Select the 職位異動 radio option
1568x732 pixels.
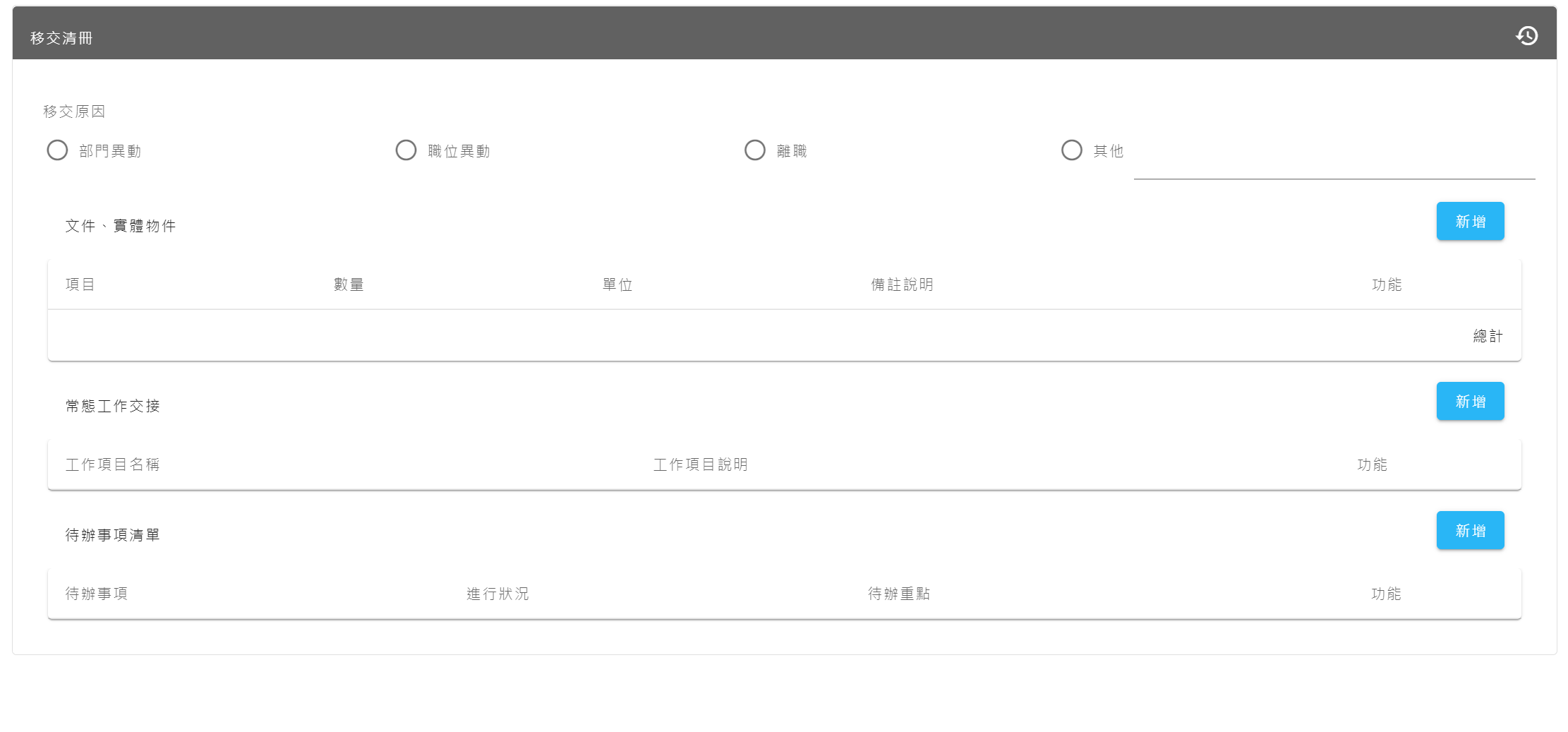click(406, 150)
